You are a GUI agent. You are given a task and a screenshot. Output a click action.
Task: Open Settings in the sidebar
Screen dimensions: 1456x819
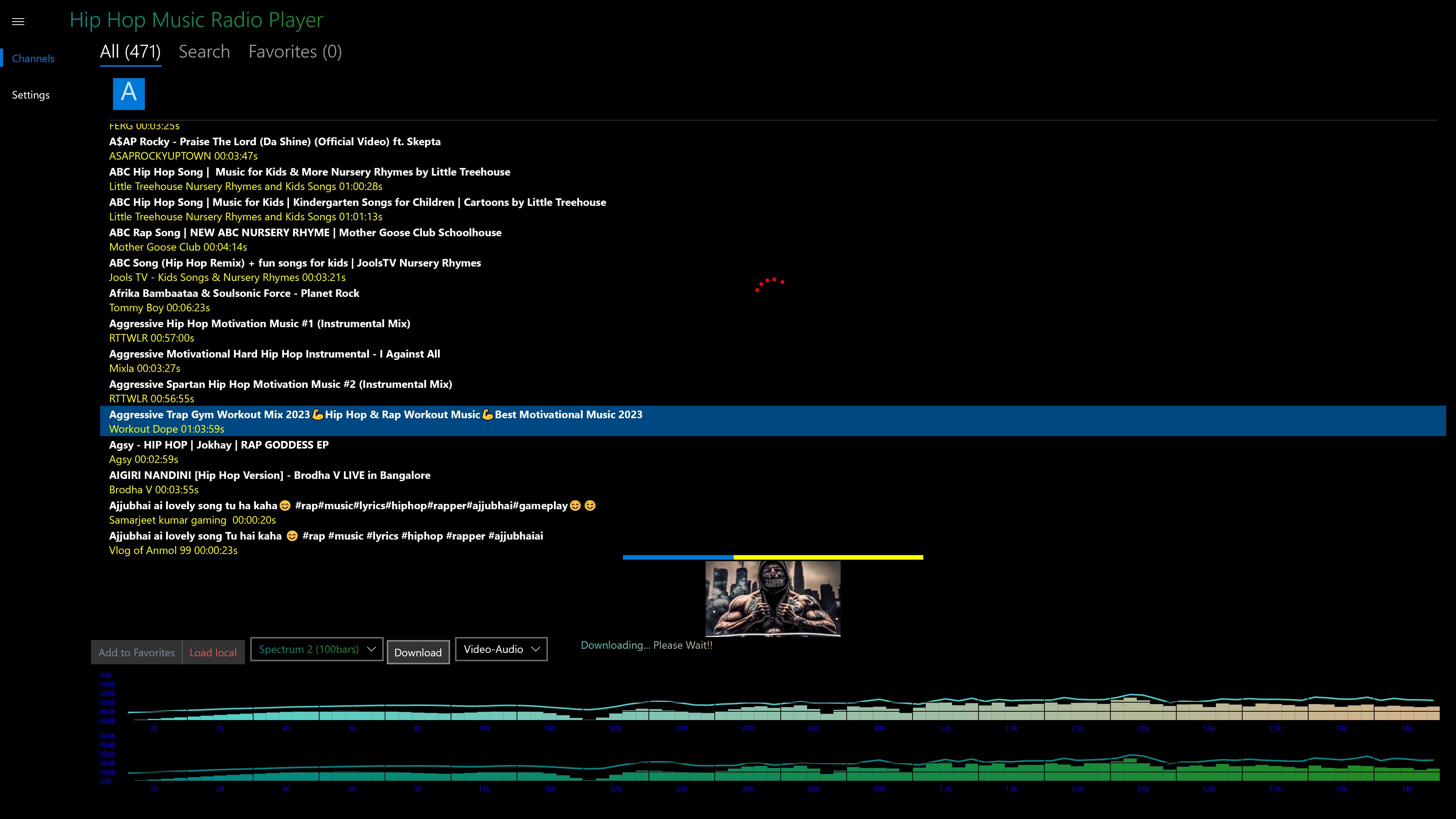31,95
